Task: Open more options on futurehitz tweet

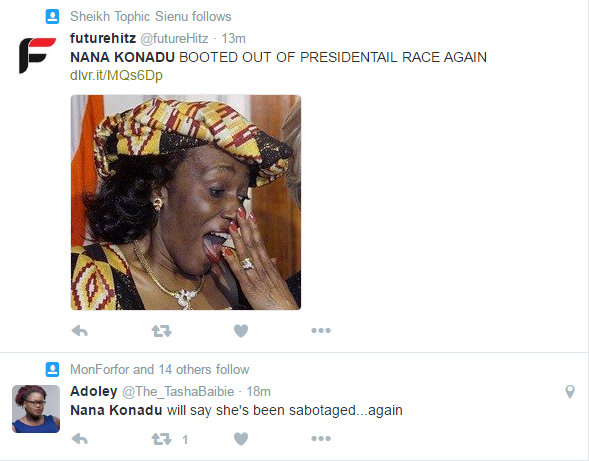Action: pos(321,331)
